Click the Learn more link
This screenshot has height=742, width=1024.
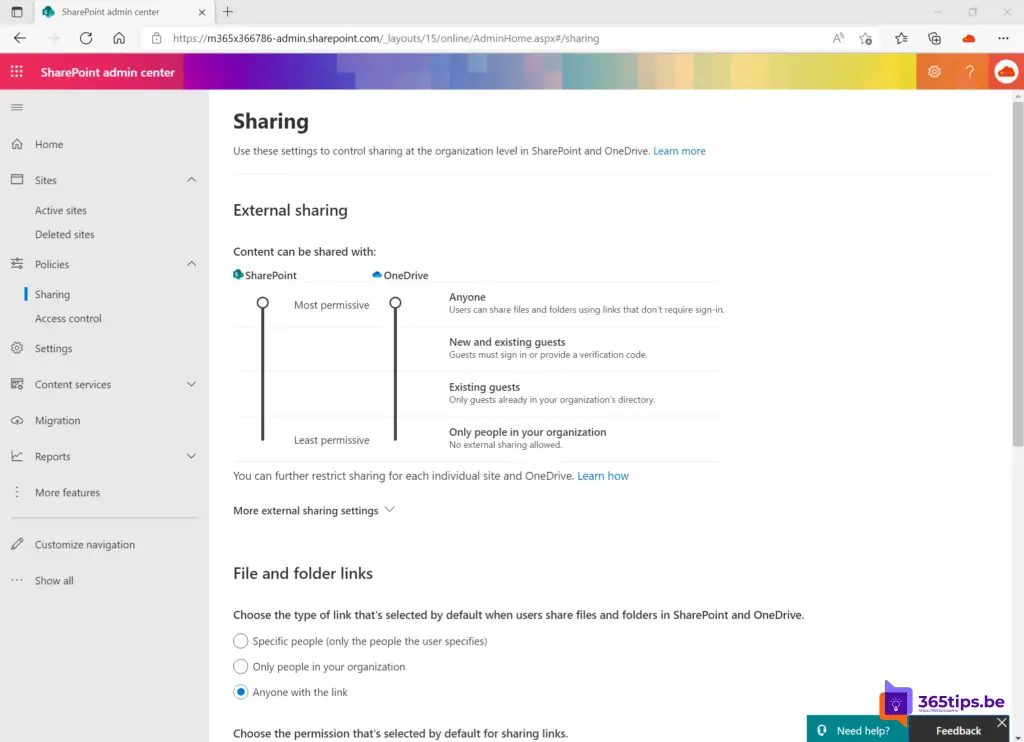click(x=679, y=151)
